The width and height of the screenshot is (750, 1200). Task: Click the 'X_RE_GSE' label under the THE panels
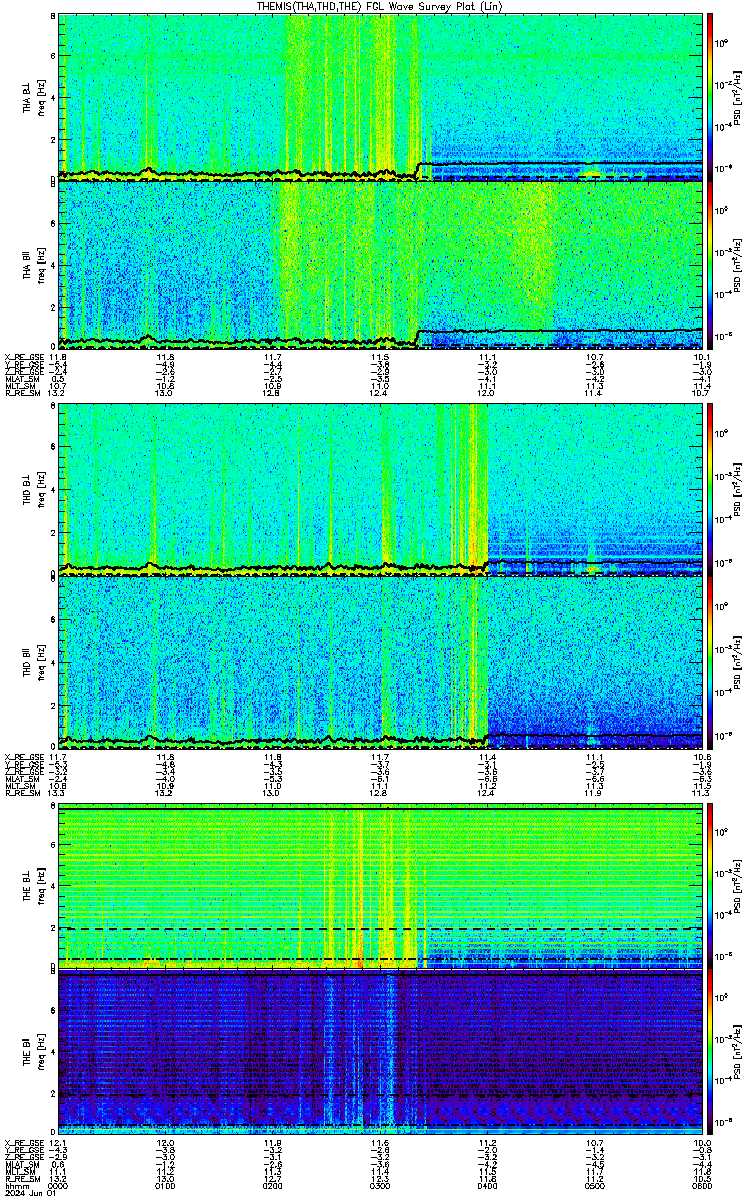tap(24, 1142)
